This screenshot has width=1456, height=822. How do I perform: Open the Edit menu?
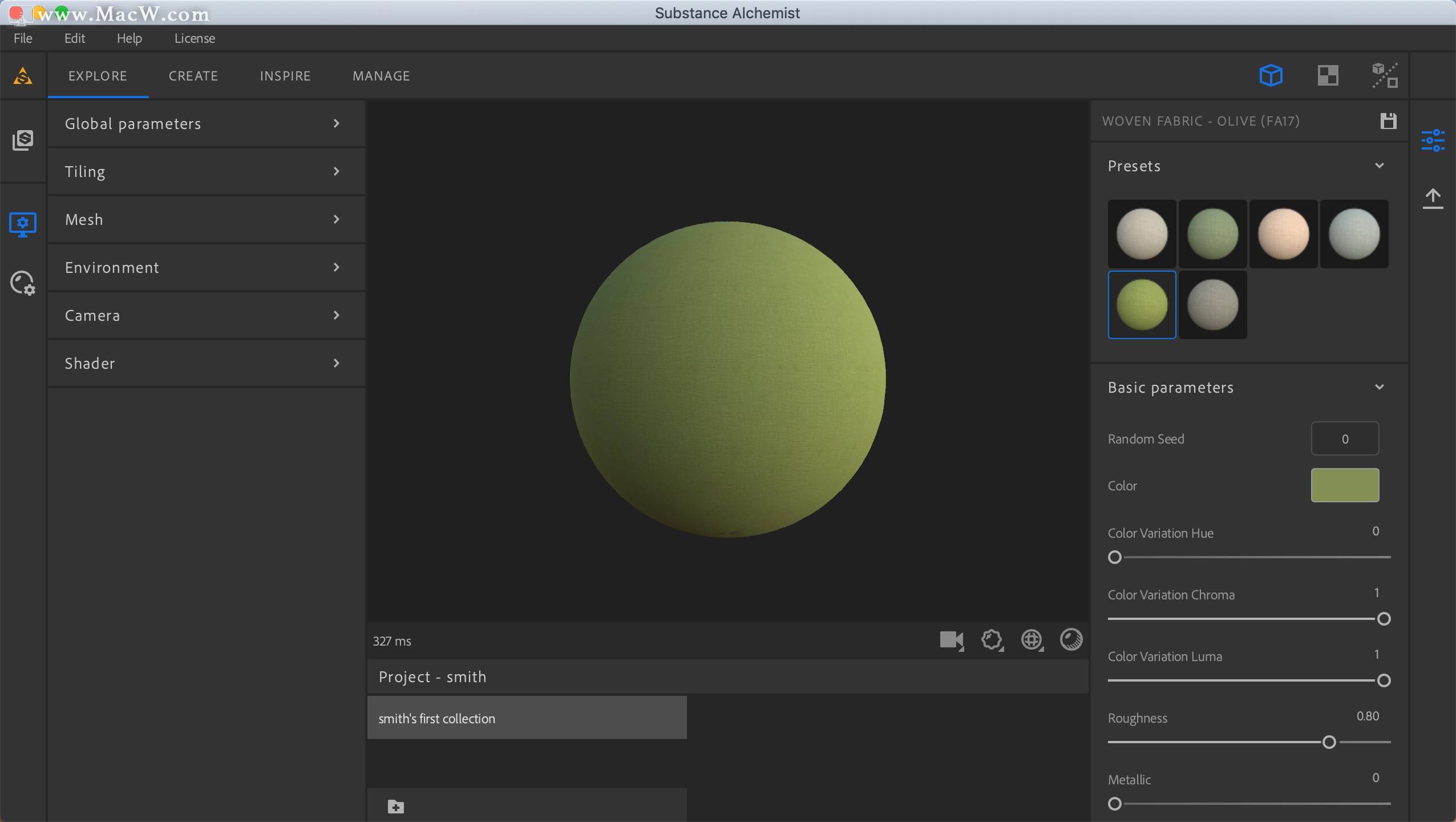click(x=75, y=38)
